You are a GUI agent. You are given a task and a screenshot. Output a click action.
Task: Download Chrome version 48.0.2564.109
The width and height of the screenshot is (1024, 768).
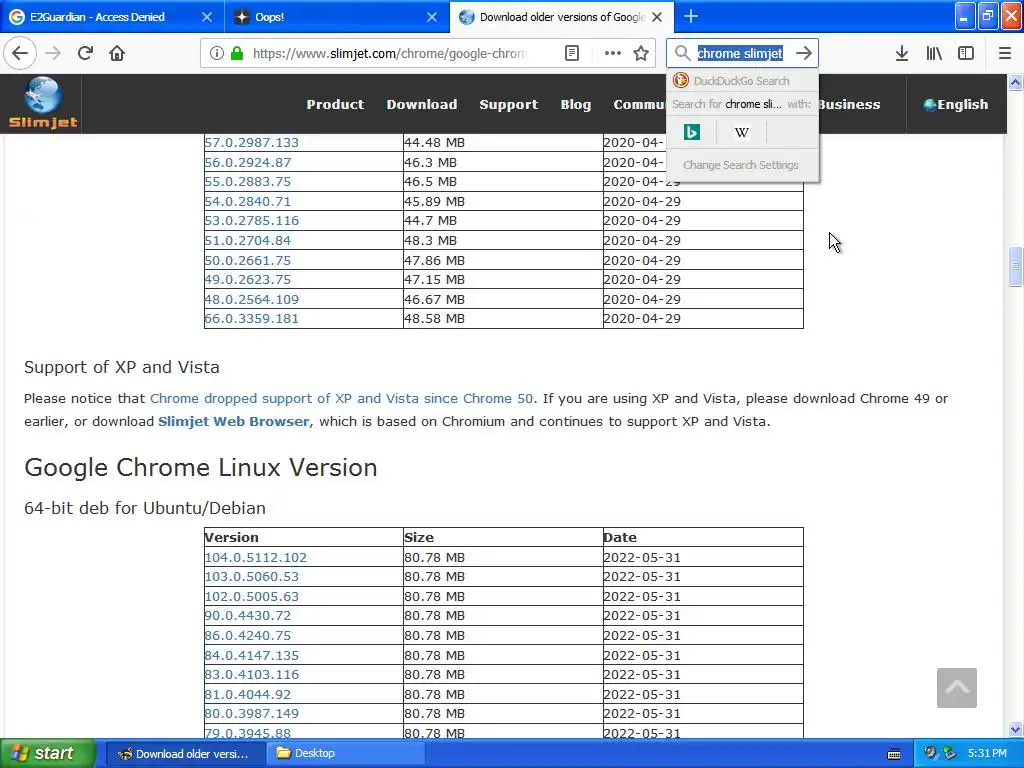(x=251, y=299)
